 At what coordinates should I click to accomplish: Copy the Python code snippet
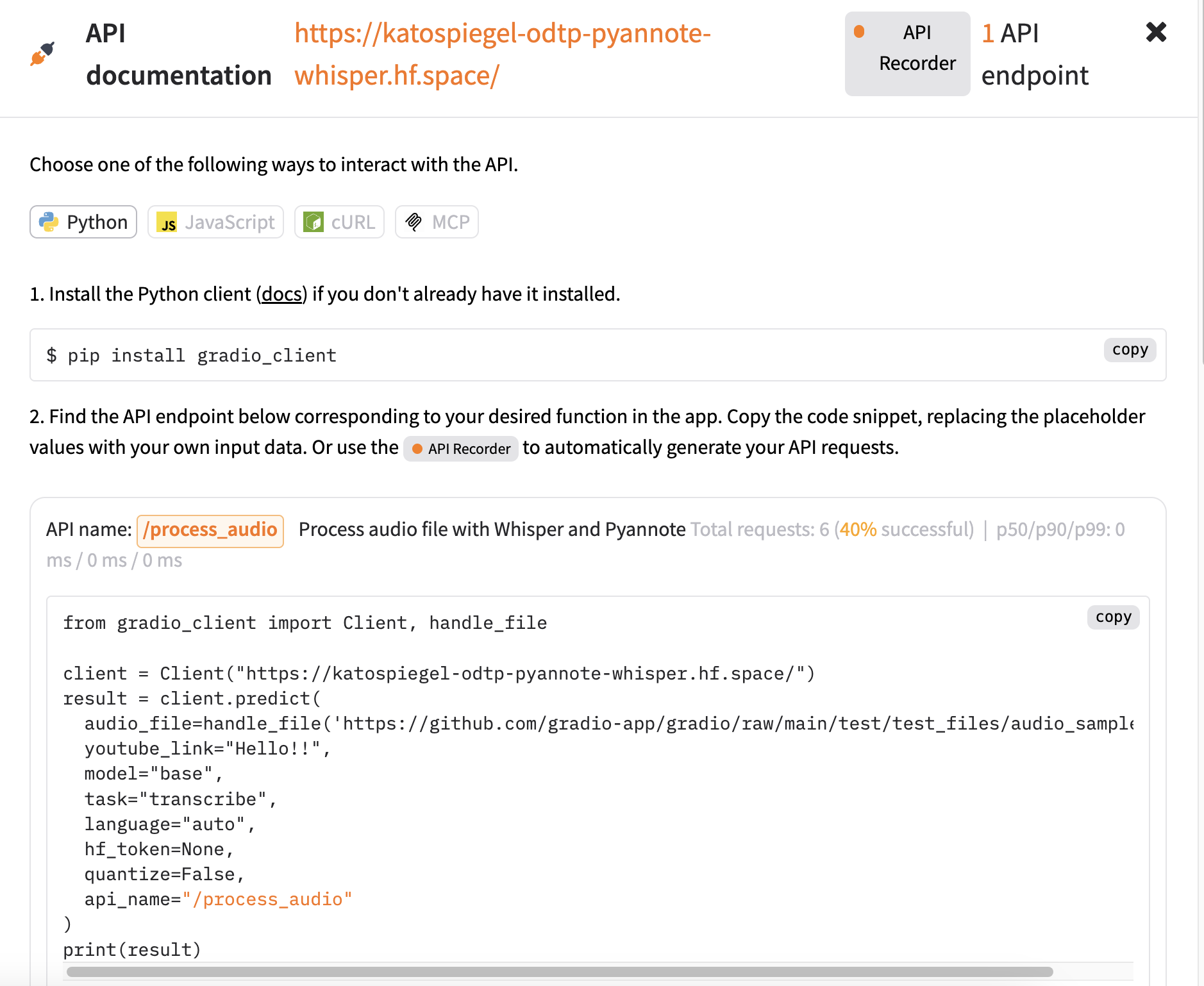[1113, 617]
